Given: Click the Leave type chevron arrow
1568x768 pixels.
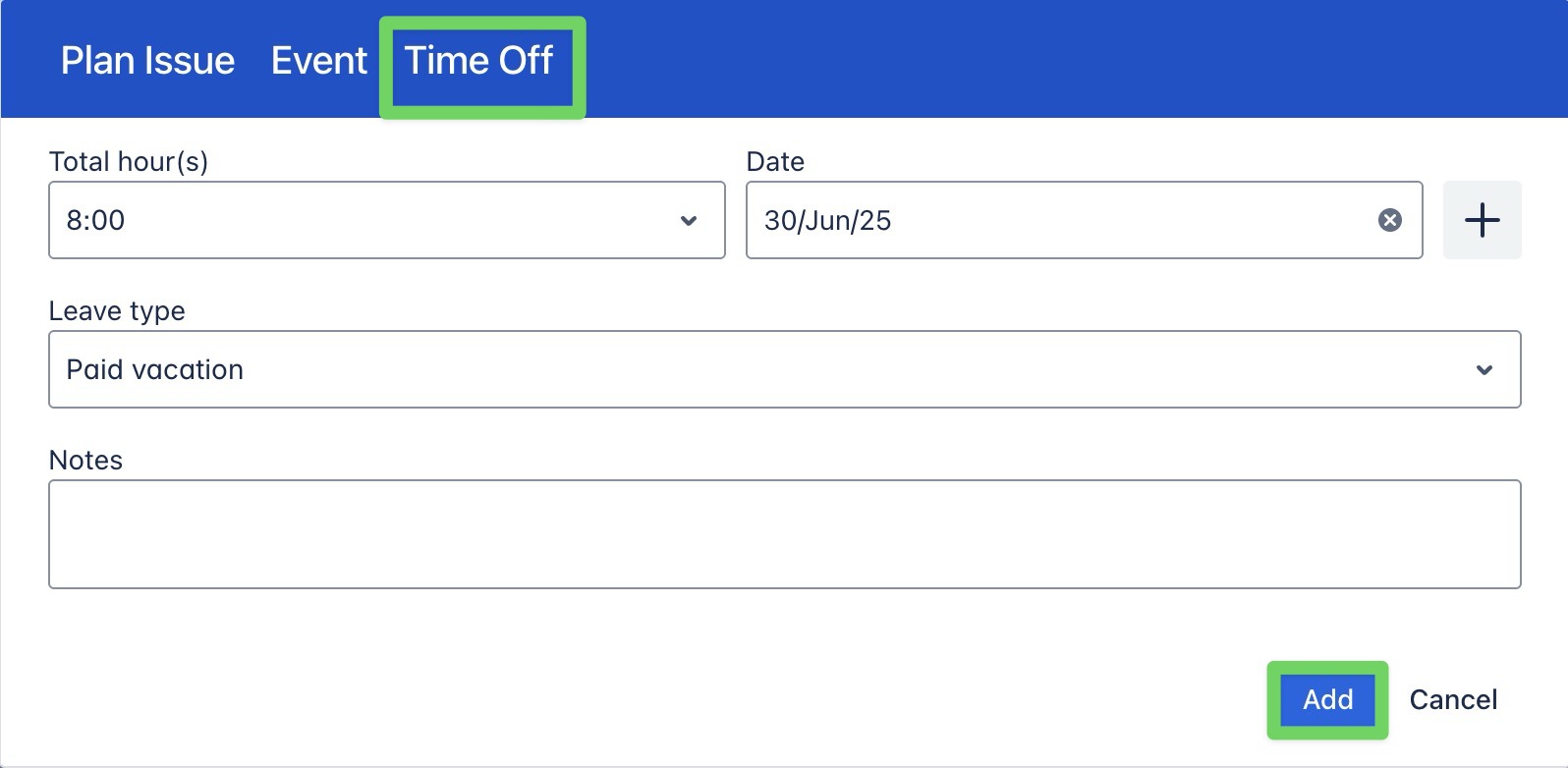Looking at the screenshot, I should click(1484, 369).
